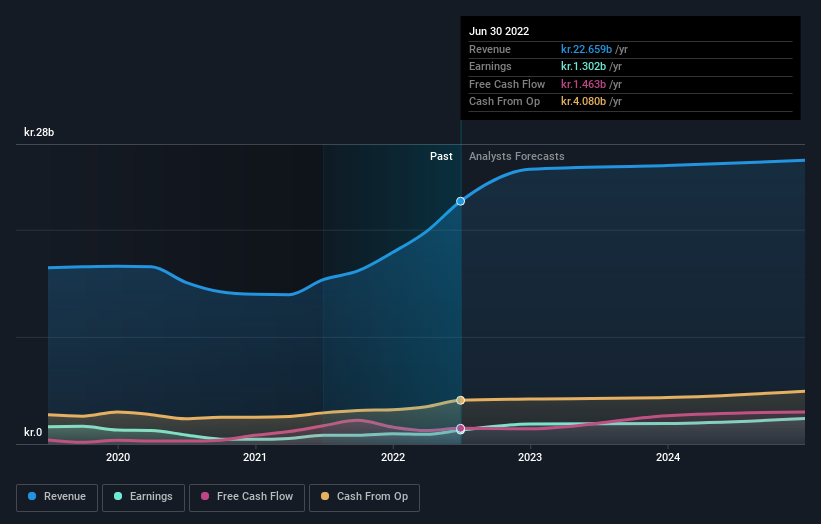Select the Revenue data point marker on the chart
The image size is (821, 524).
click(460, 201)
